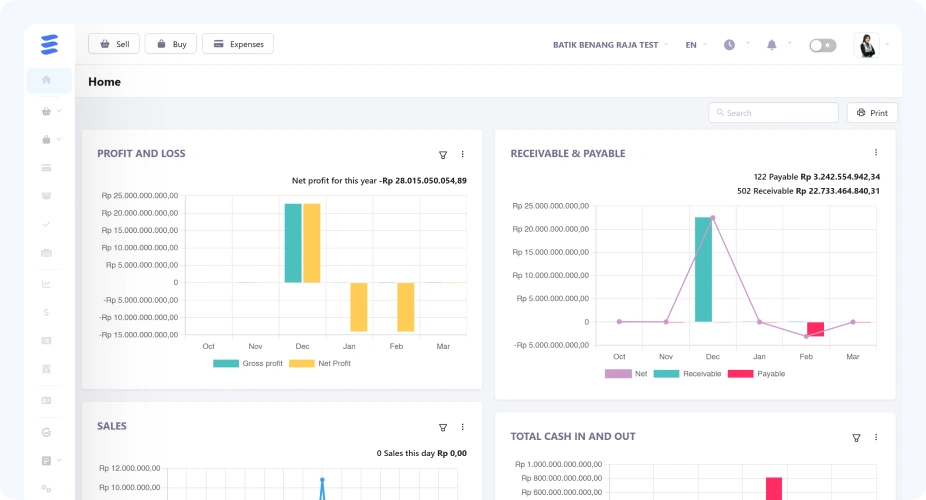Click the plain checkmark sidebar icon
Viewport: 926px width, 500px height.
pyautogui.click(x=46, y=224)
